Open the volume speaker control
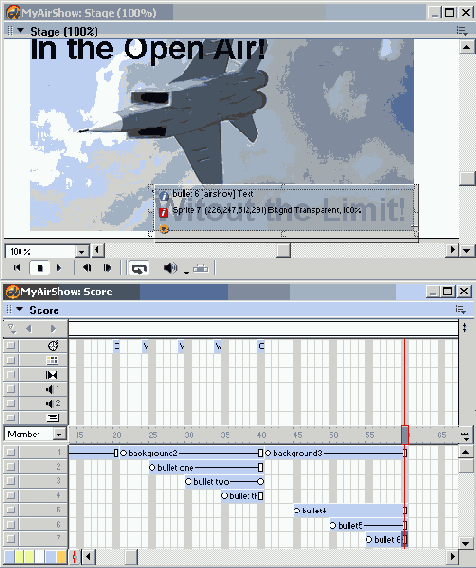The width and height of the screenshot is (476, 568). (170, 268)
